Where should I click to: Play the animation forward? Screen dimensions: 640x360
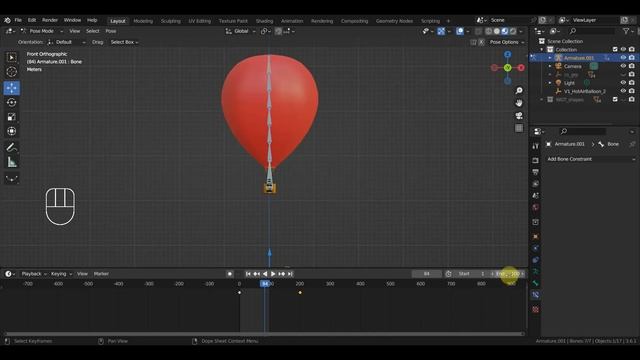click(273, 274)
